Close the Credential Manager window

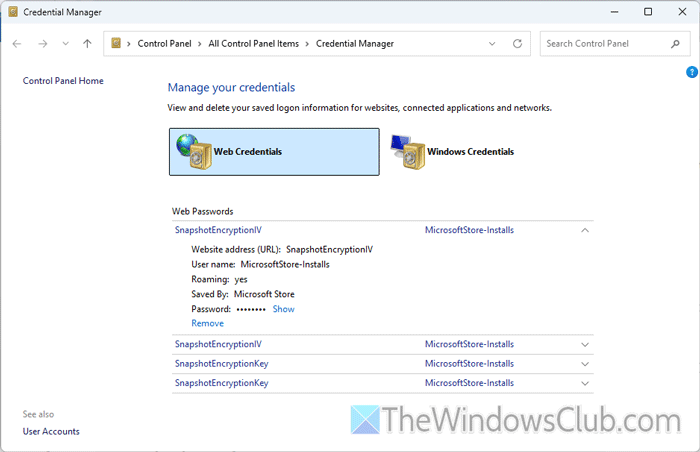coord(682,12)
